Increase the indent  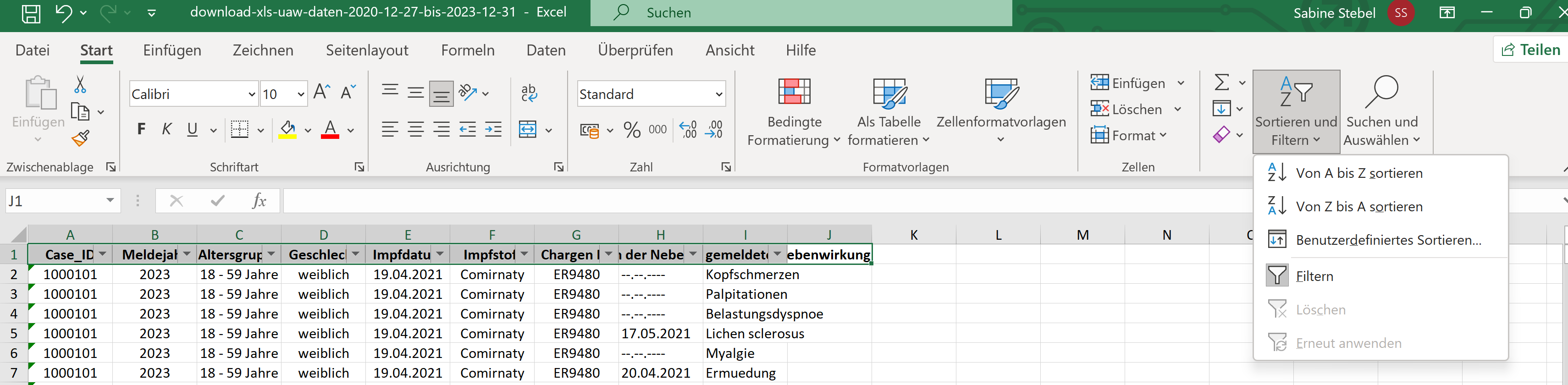tap(493, 130)
